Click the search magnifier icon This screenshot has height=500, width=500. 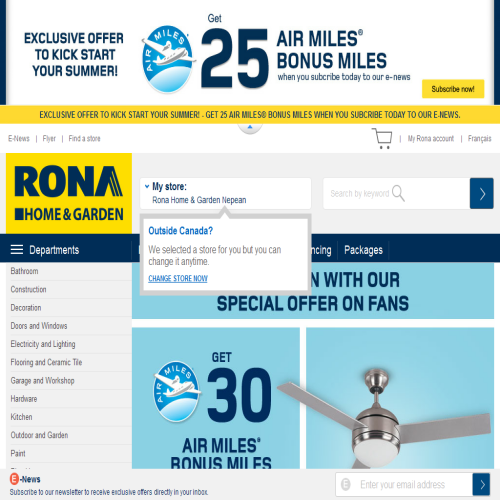pyautogui.click(x=398, y=193)
